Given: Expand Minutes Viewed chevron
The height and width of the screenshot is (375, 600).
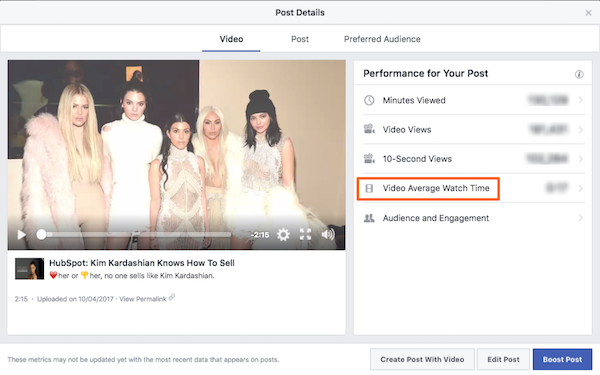Looking at the screenshot, I should (580, 100).
